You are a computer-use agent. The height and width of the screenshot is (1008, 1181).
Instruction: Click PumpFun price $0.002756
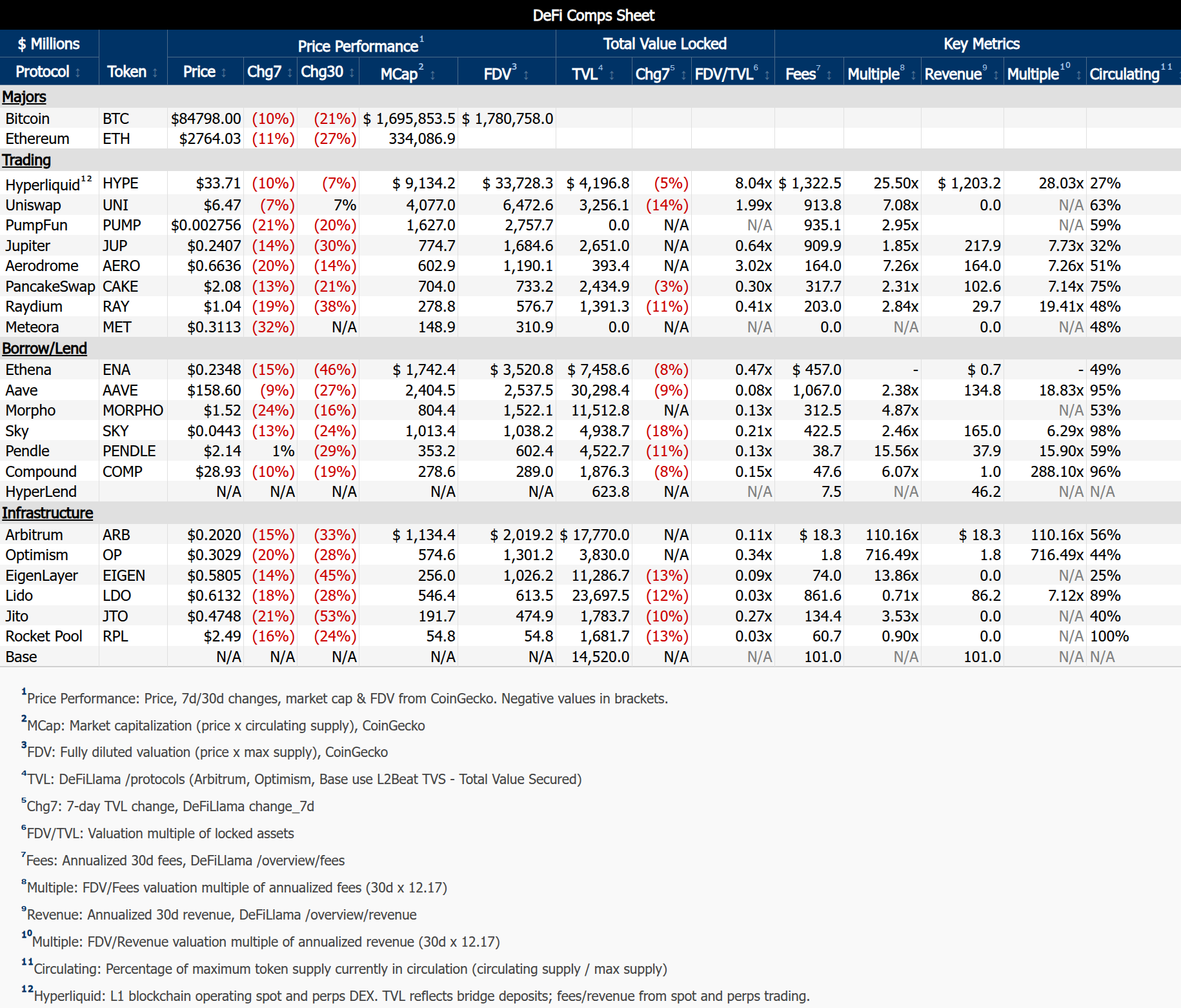tap(206, 225)
